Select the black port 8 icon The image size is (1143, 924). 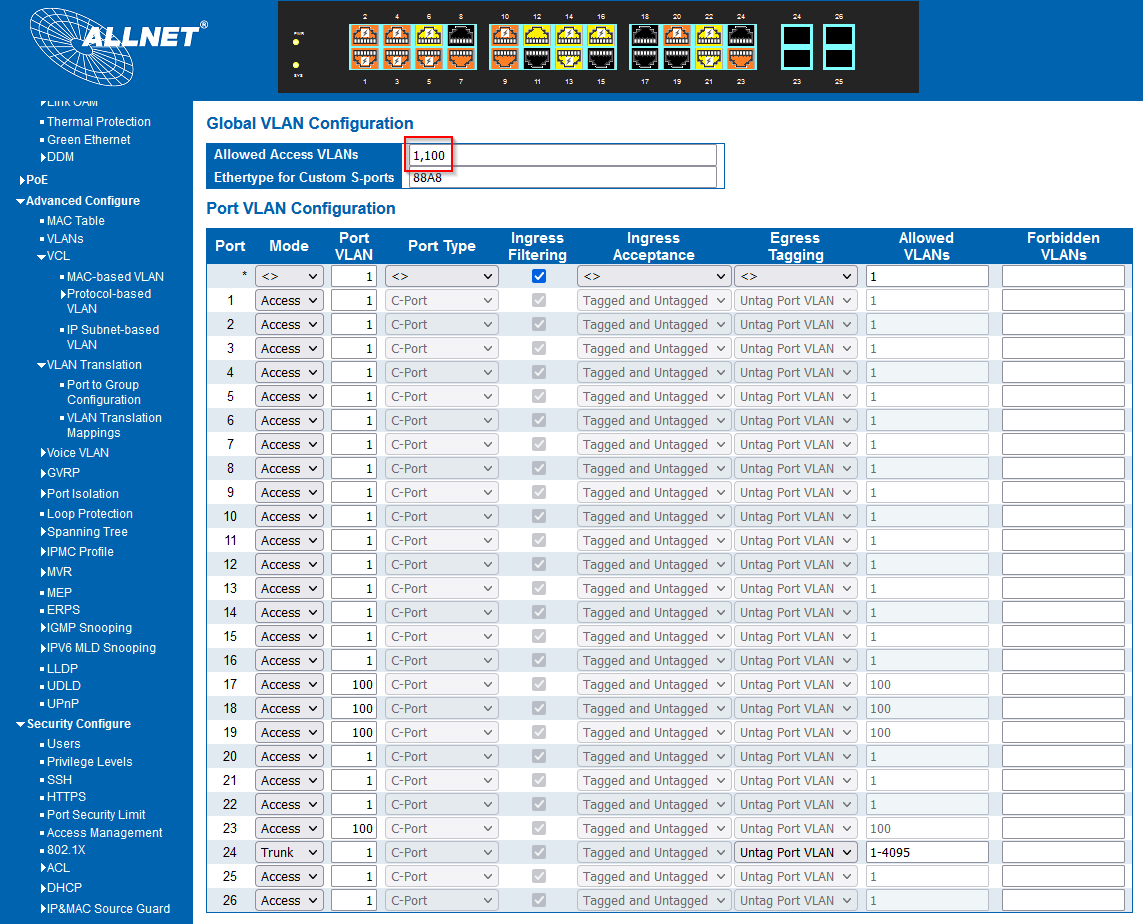461,36
